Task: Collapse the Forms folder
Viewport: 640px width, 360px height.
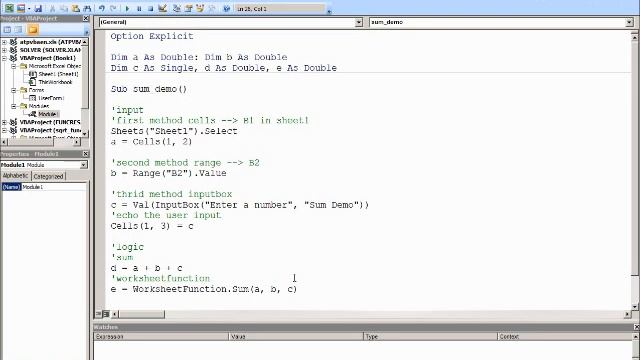Action: 13,90
